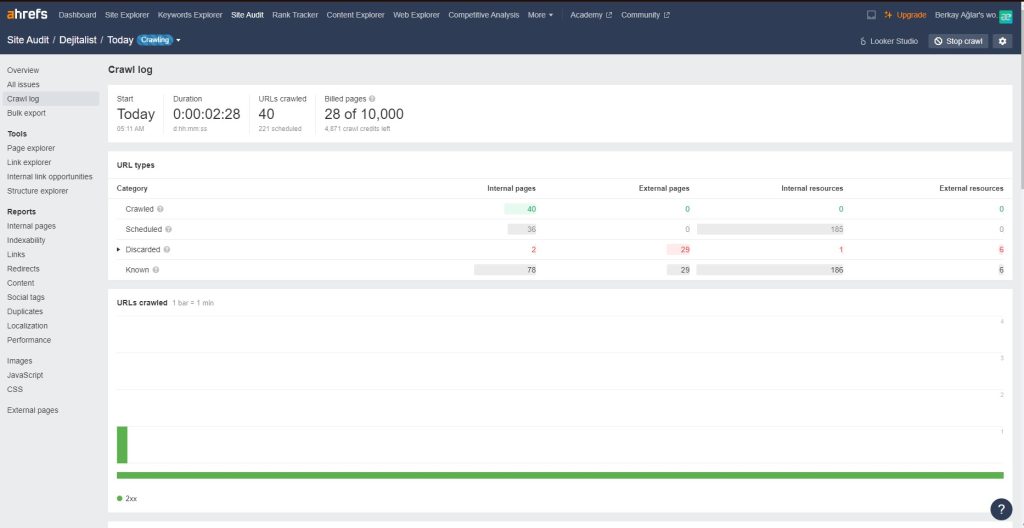
Task: Open Community external link
Action: coord(645,15)
